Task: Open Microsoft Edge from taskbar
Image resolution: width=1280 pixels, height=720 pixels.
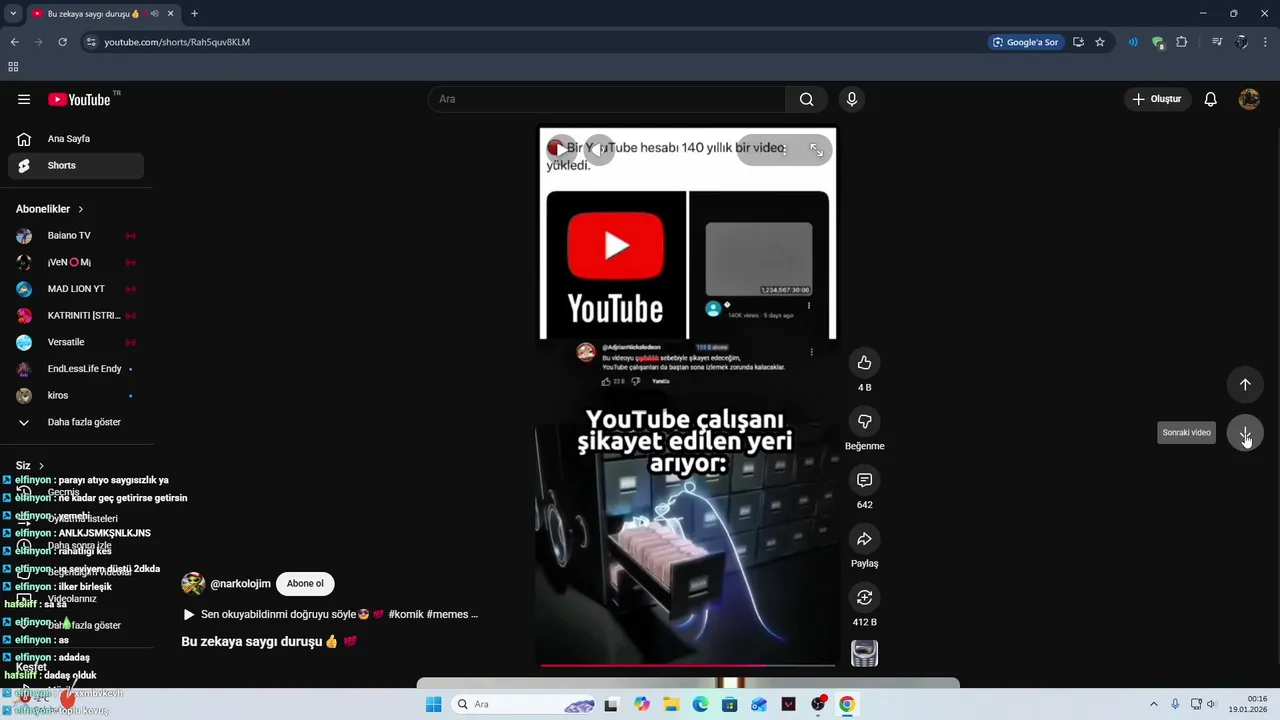Action: click(x=700, y=704)
